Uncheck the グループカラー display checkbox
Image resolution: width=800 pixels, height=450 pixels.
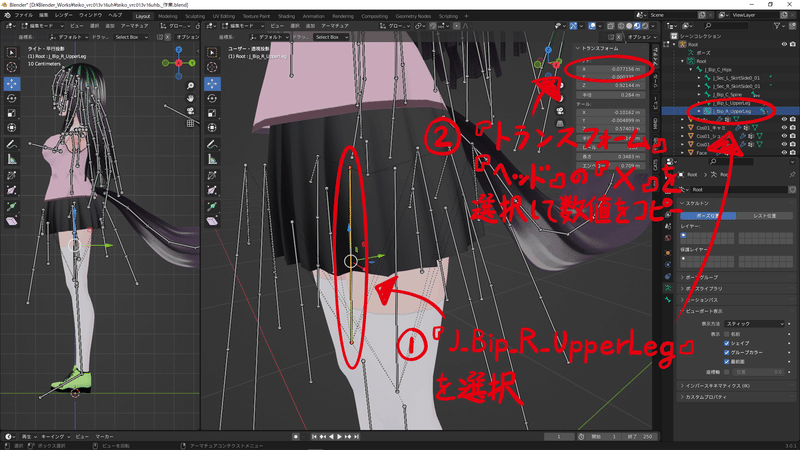click(727, 353)
